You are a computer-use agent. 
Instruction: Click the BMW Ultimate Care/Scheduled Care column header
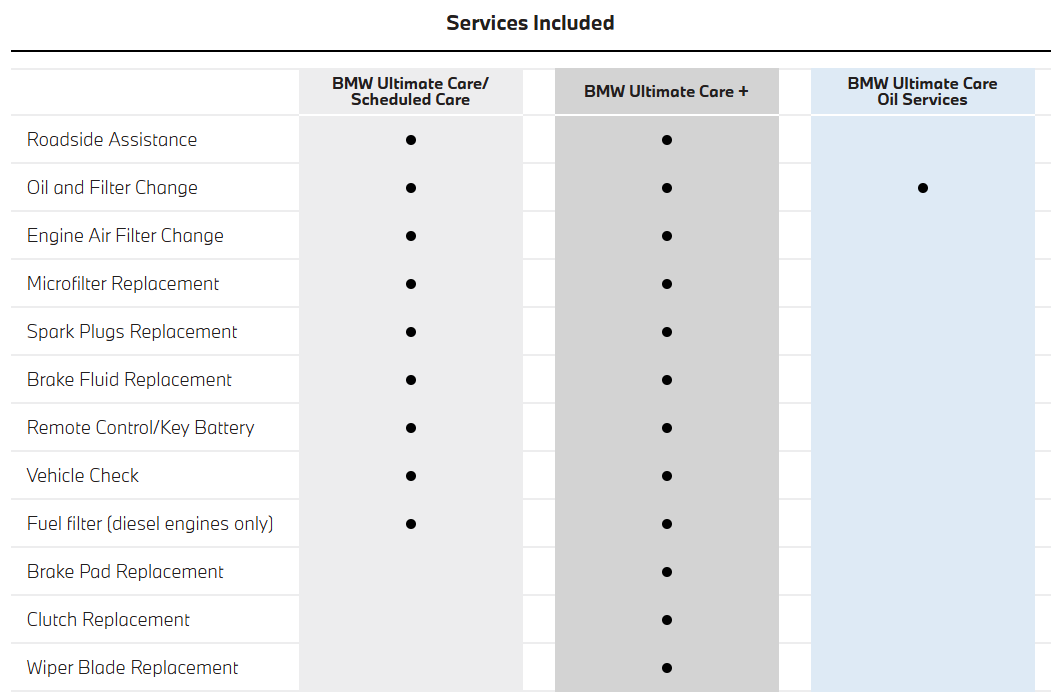(410, 92)
